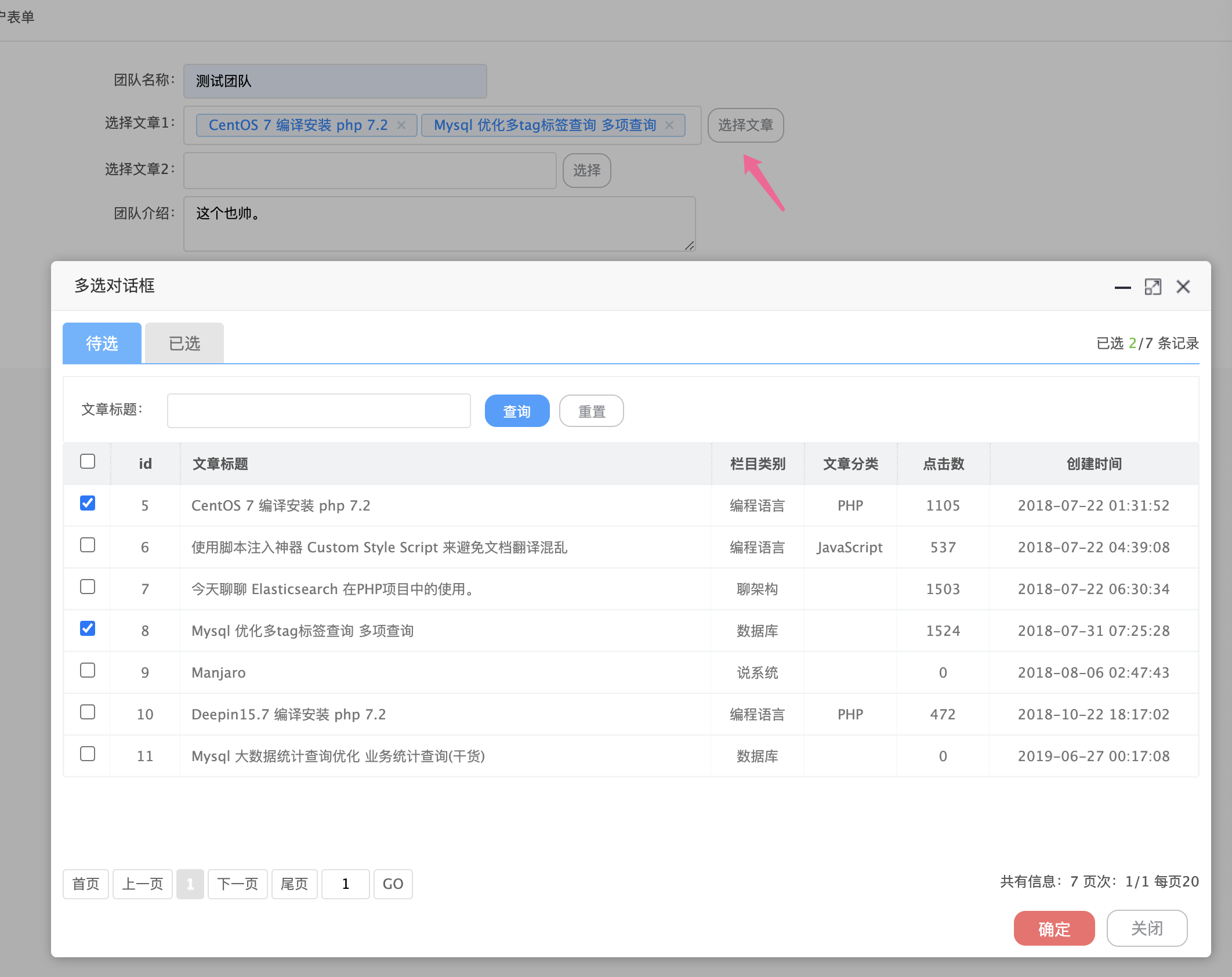Image resolution: width=1232 pixels, height=977 pixels.
Task: Check the Elasticsearch article row checkbox
Action: [x=88, y=587]
